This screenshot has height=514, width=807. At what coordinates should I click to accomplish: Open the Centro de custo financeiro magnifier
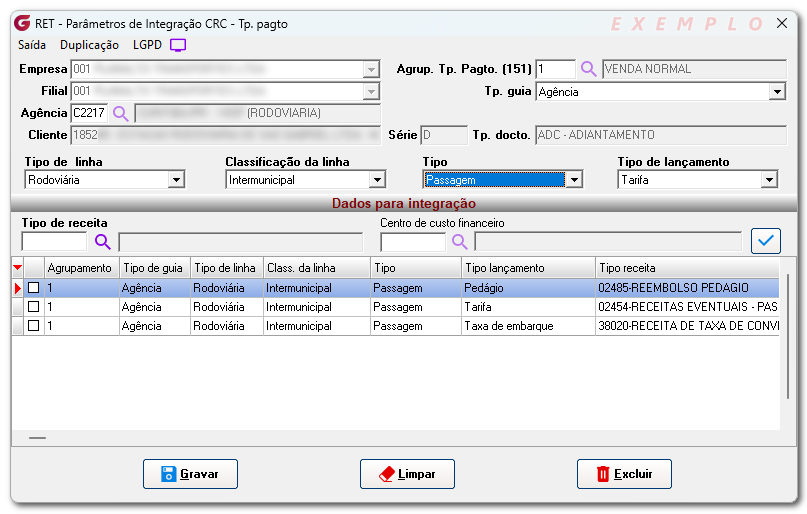coord(460,241)
